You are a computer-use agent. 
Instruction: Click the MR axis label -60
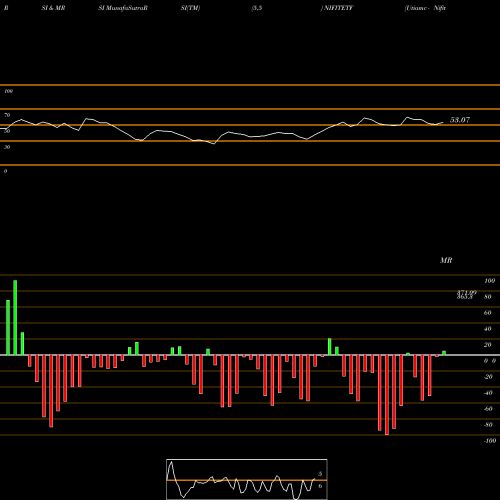[x=488, y=409]
